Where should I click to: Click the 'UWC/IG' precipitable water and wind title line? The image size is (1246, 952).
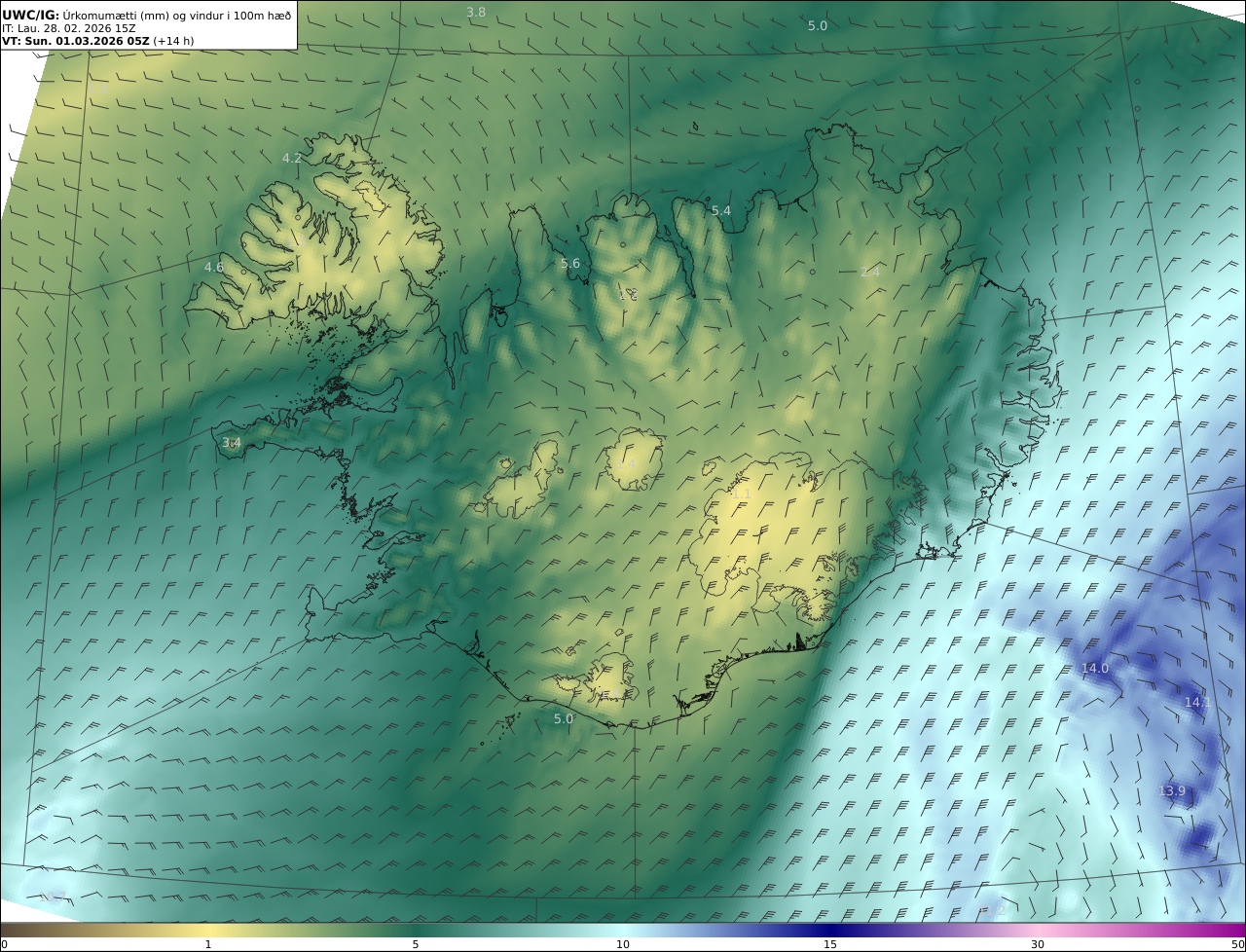[x=147, y=15]
